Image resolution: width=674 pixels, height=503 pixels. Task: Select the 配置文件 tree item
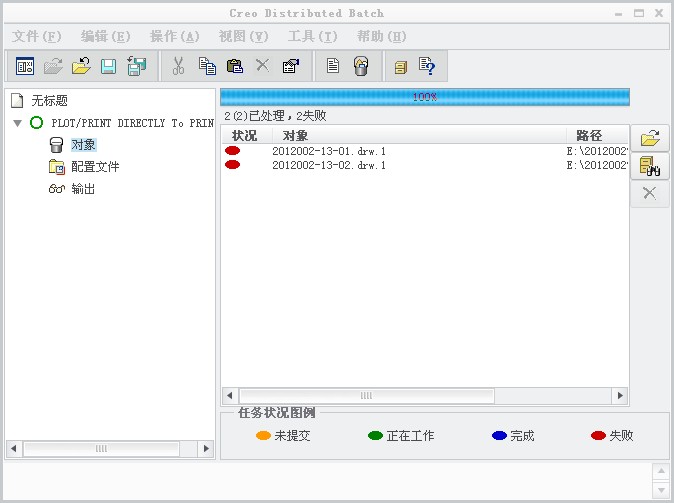[x=95, y=167]
